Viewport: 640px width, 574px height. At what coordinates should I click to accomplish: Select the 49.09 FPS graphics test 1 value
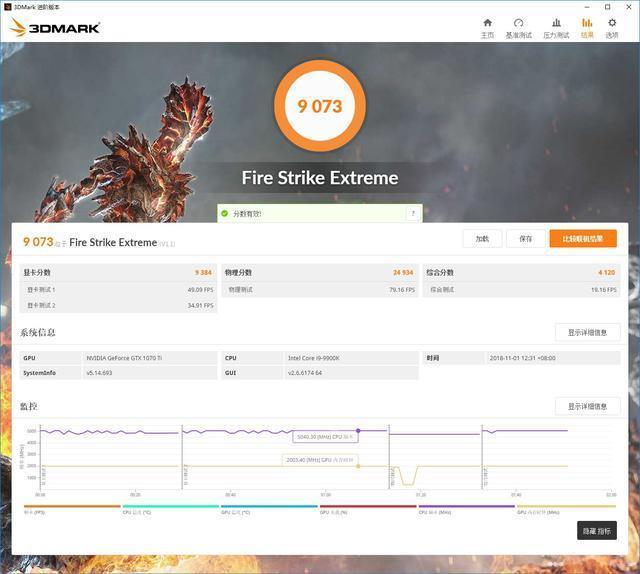point(200,289)
